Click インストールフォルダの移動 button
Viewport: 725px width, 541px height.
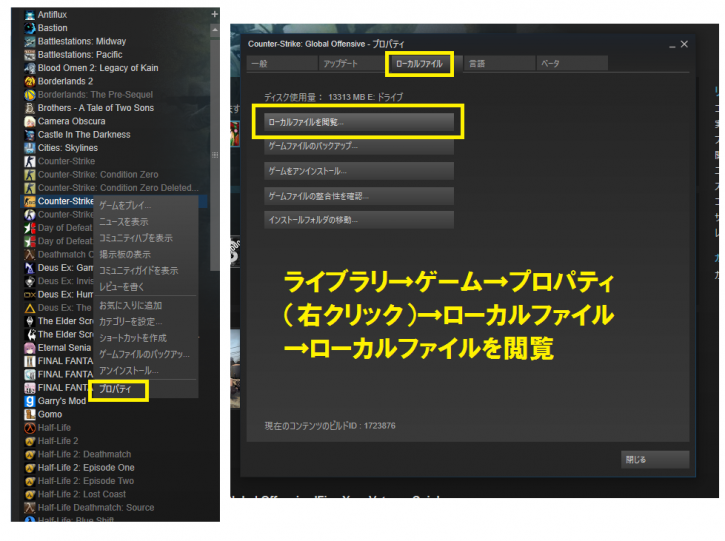pyautogui.click(x=359, y=220)
